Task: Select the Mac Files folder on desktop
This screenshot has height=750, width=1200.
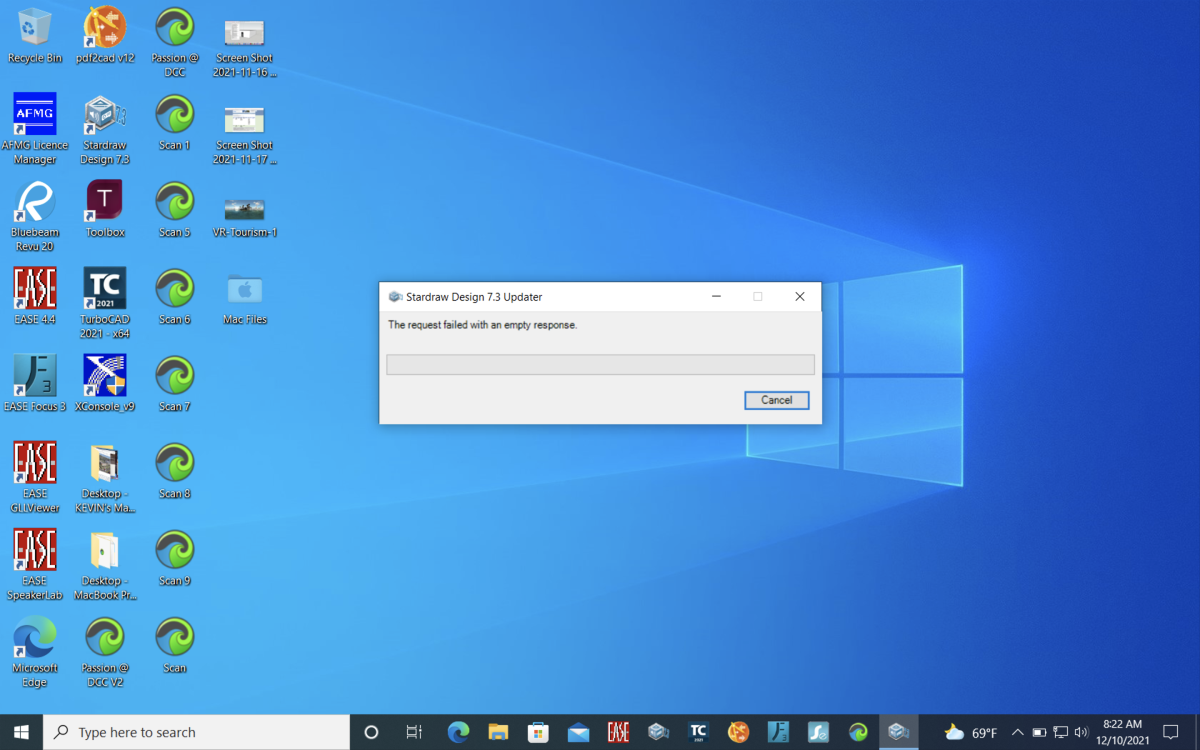Action: [245, 291]
